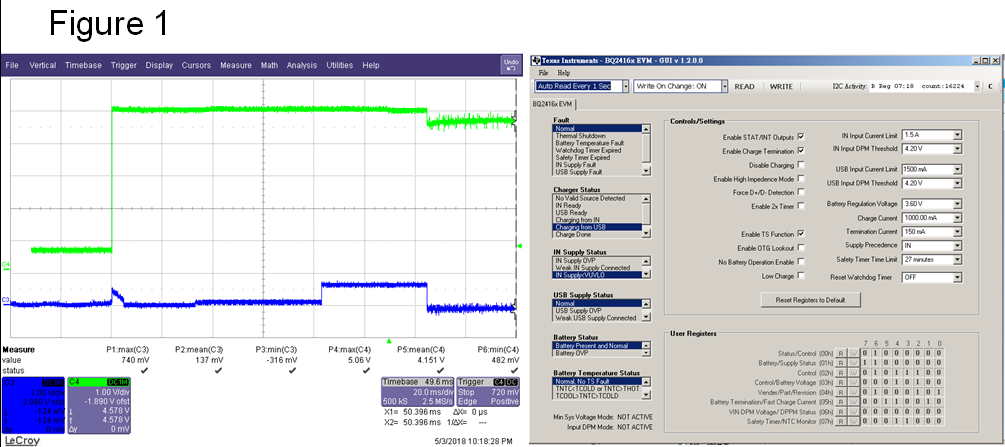Image resolution: width=1005 pixels, height=447 pixels.
Task: Open the Analysis menu in the scope
Action: pos(302,65)
